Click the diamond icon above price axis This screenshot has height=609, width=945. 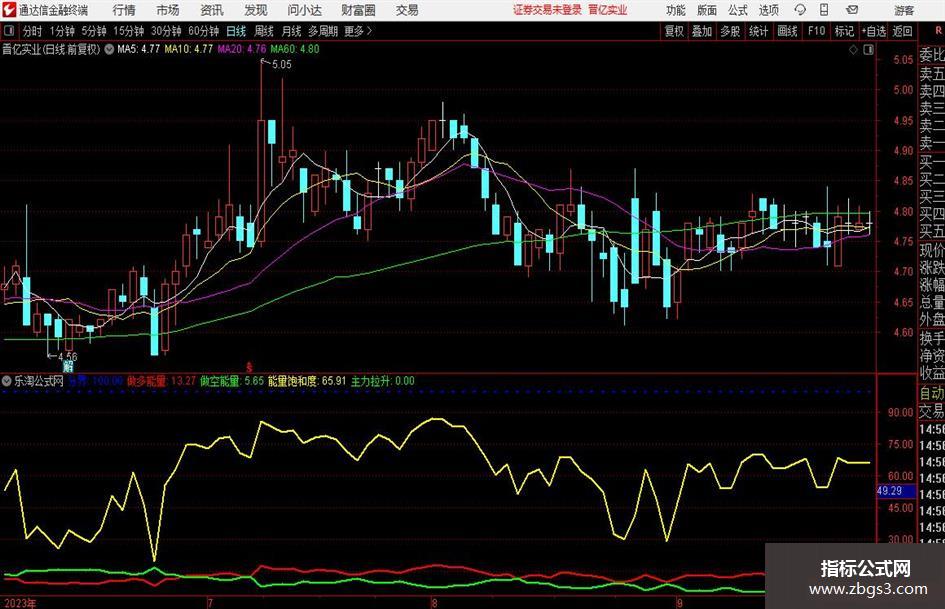point(853,49)
